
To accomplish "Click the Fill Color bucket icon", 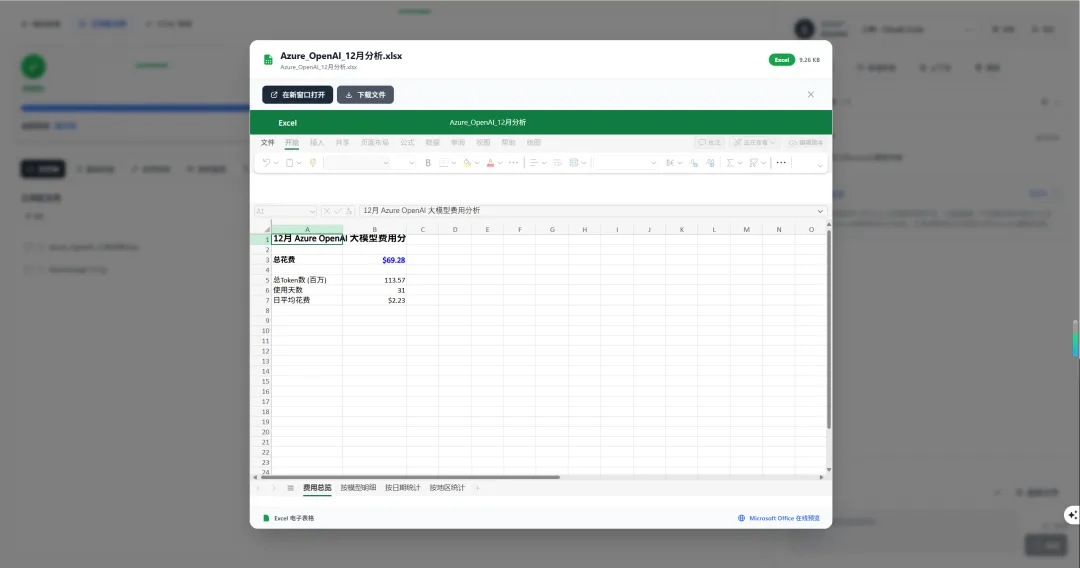I will pyautogui.click(x=467, y=163).
